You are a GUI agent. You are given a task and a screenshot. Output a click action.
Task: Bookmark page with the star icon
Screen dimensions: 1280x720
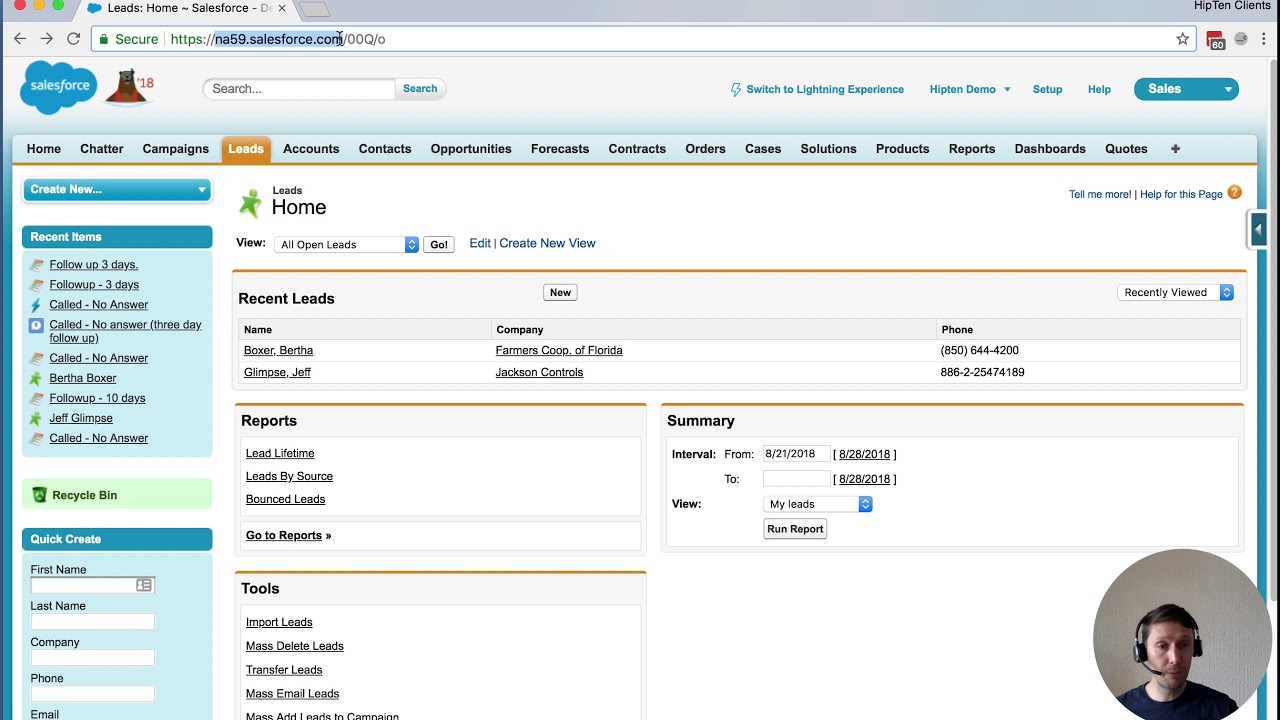click(1183, 39)
